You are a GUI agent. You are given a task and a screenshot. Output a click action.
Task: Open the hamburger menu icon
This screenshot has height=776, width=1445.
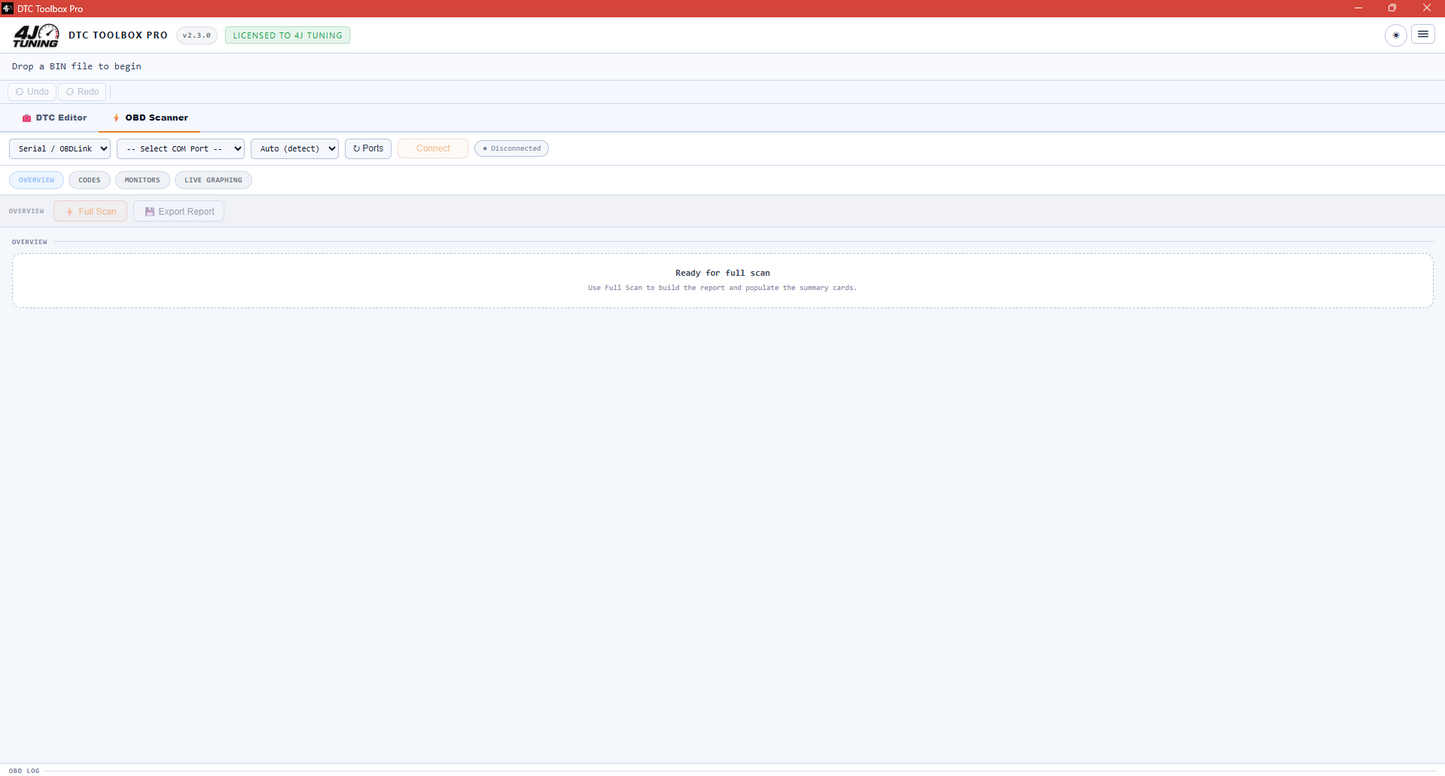1423,35
